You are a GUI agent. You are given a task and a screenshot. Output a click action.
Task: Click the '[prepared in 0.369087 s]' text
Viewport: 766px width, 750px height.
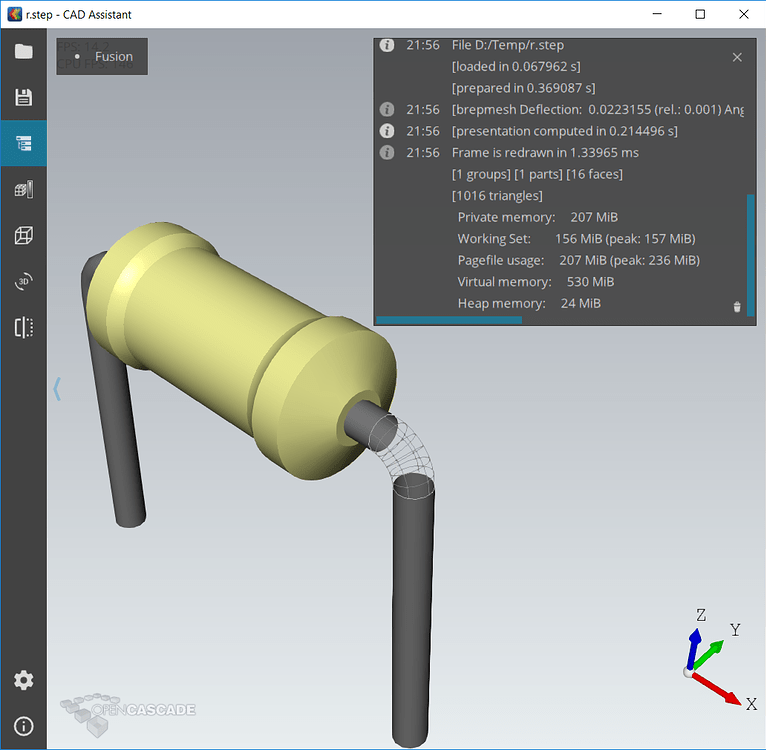(x=523, y=88)
